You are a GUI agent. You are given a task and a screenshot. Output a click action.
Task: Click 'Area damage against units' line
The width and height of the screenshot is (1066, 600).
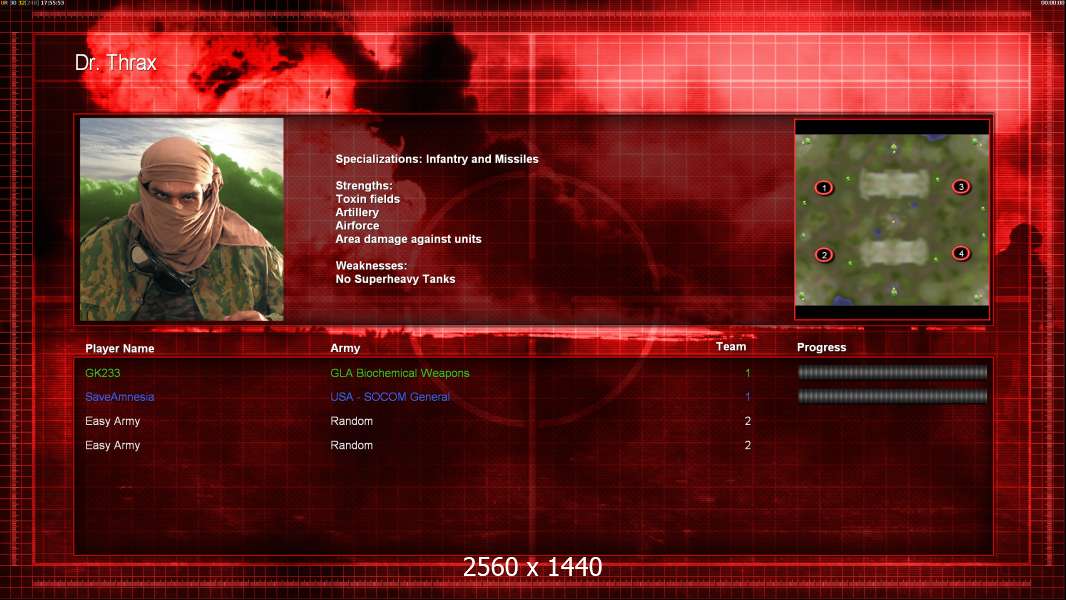(408, 239)
